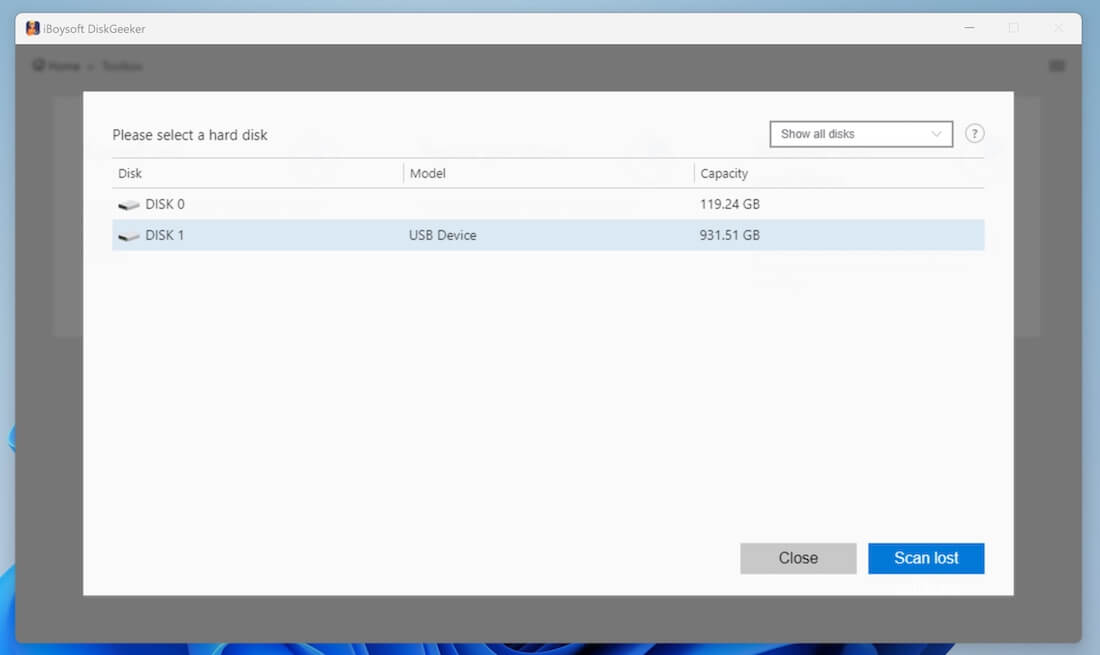Click the DISK 0 drive icon
The height and width of the screenshot is (655, 1100).
[x=128, y=205]
